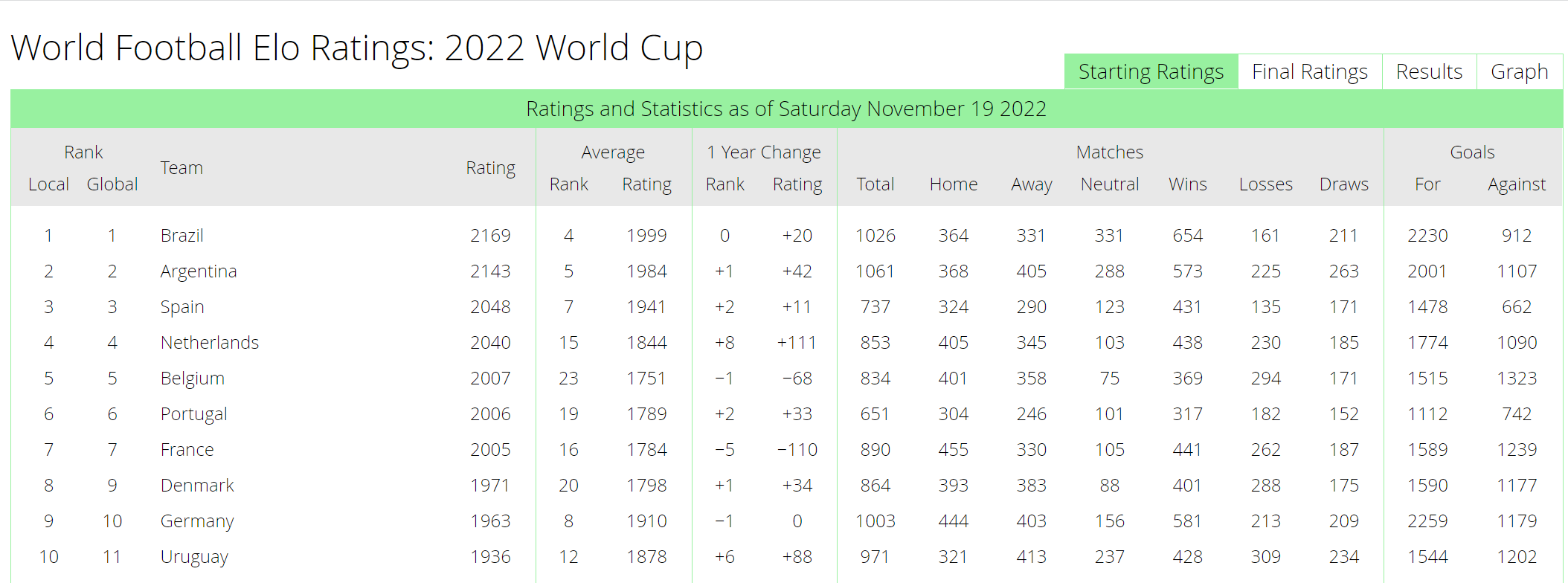
Task: Open Belgium's row link
Action: tap(192, 378)
